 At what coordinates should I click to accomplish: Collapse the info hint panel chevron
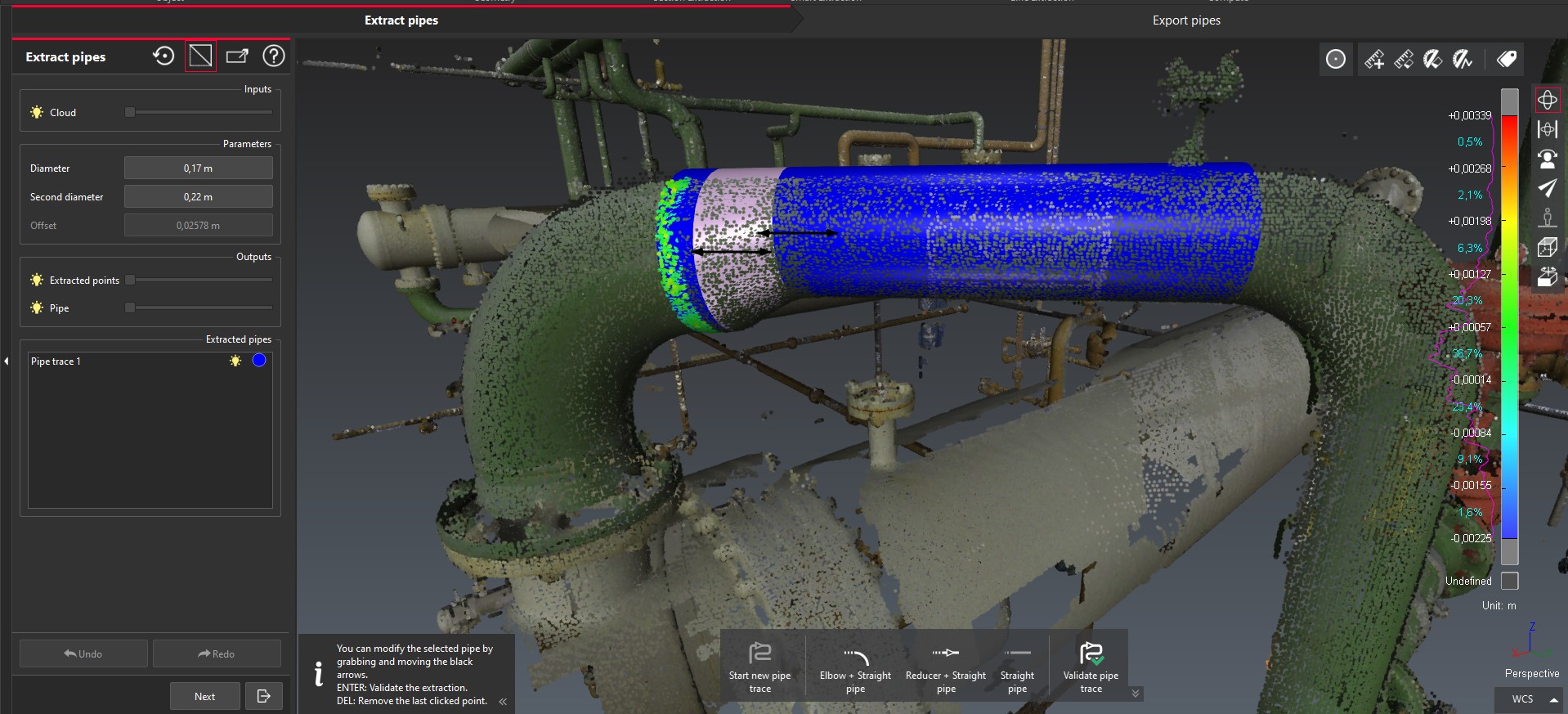coord(503,701)
